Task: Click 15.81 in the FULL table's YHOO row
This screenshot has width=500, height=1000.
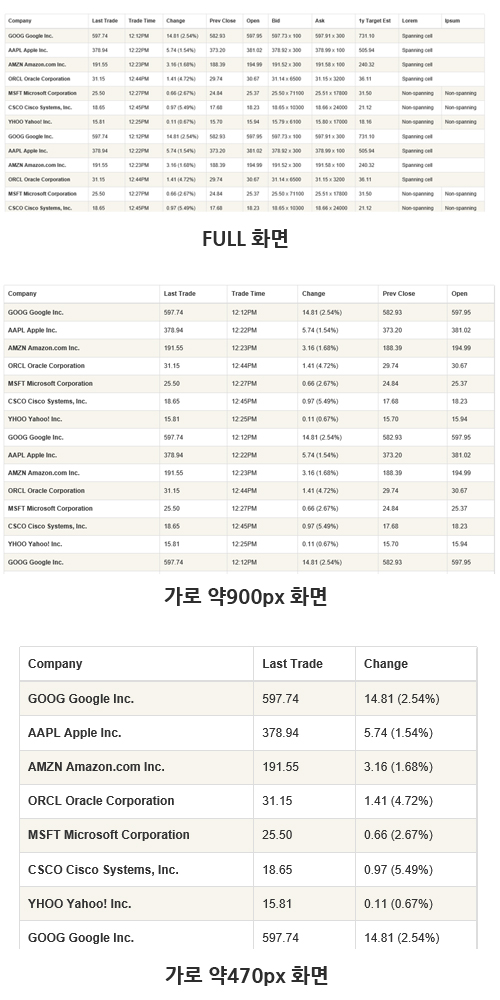Action: coord(98,122)
